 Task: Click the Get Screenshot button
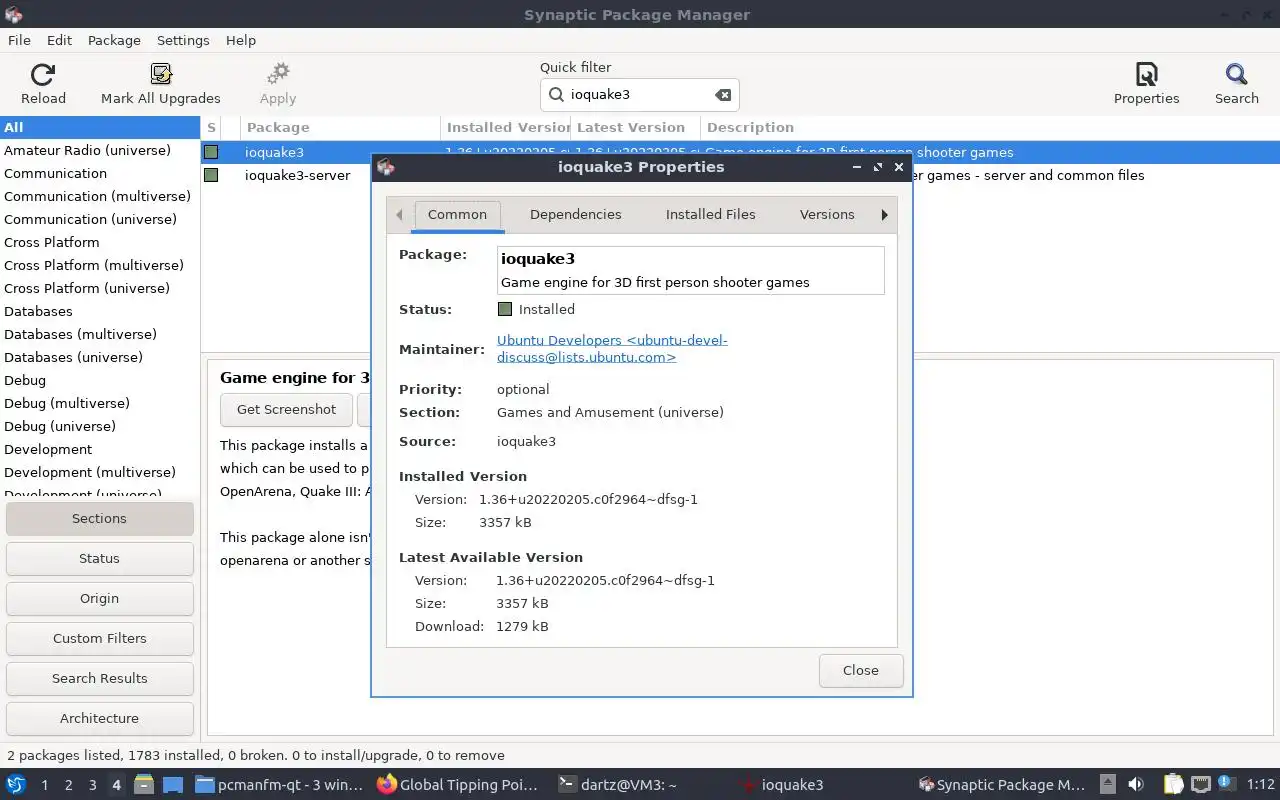click(286, 409)
